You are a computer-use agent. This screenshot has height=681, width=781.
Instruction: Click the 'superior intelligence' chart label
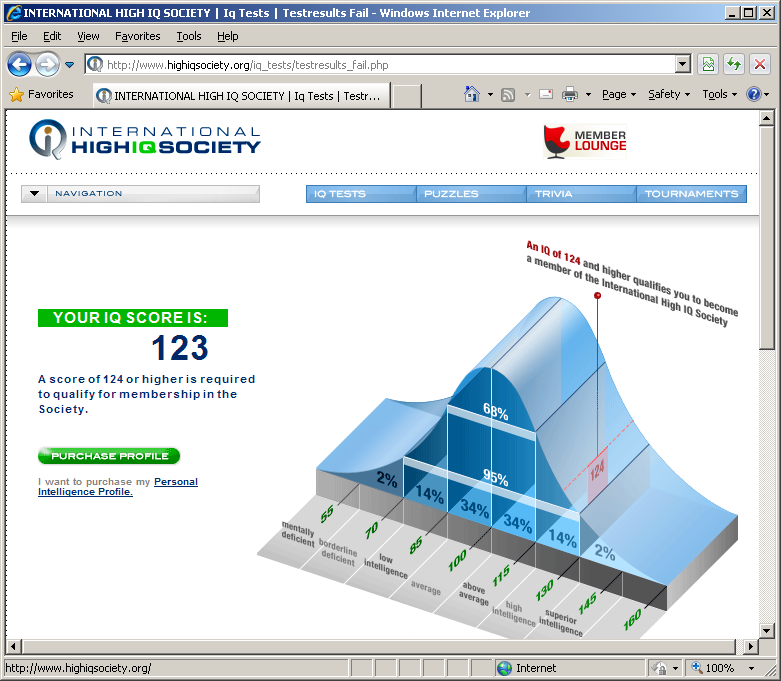pyautogui.click(x=560, y=622)
